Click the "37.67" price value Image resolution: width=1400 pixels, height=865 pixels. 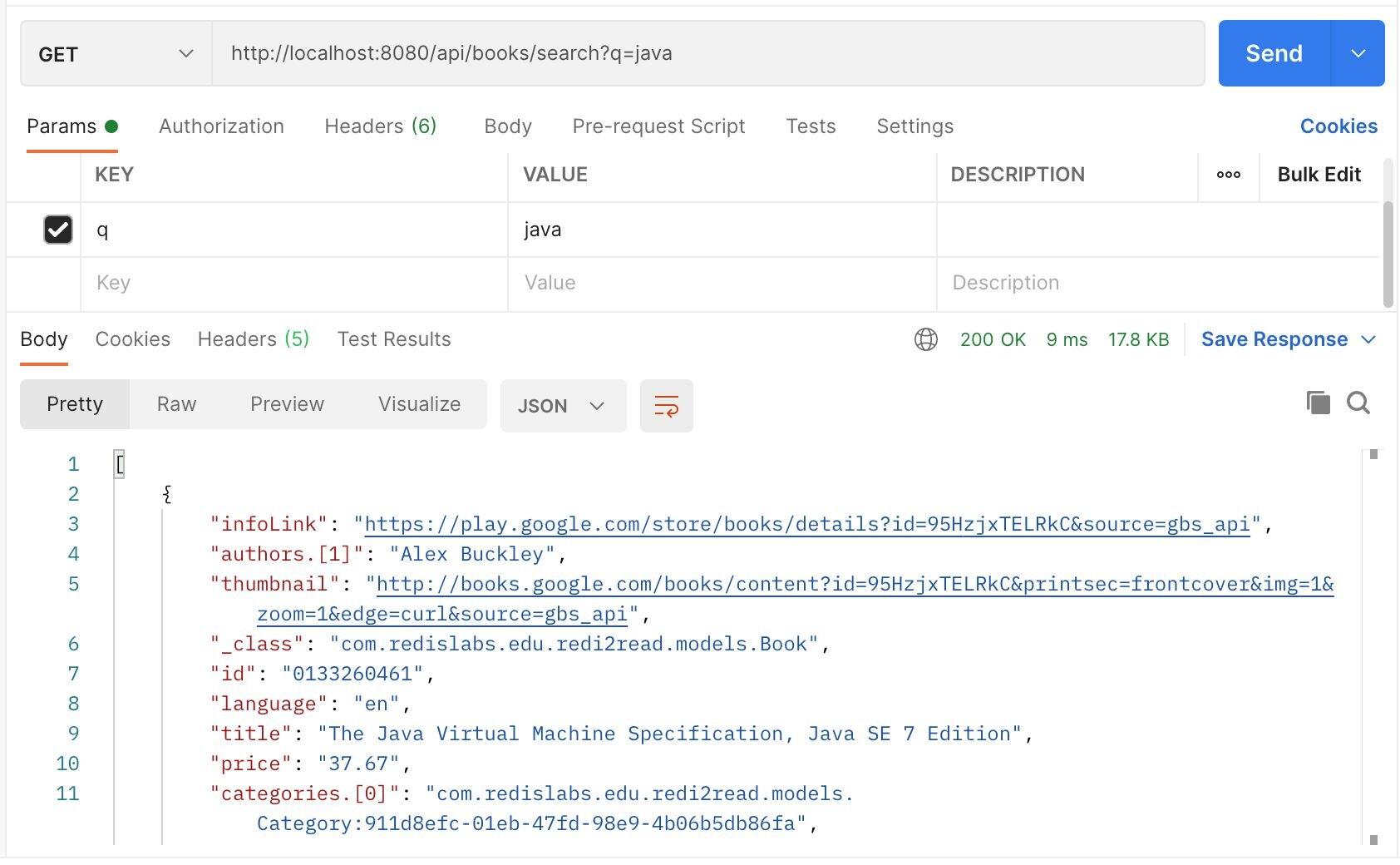click(358, 764)
